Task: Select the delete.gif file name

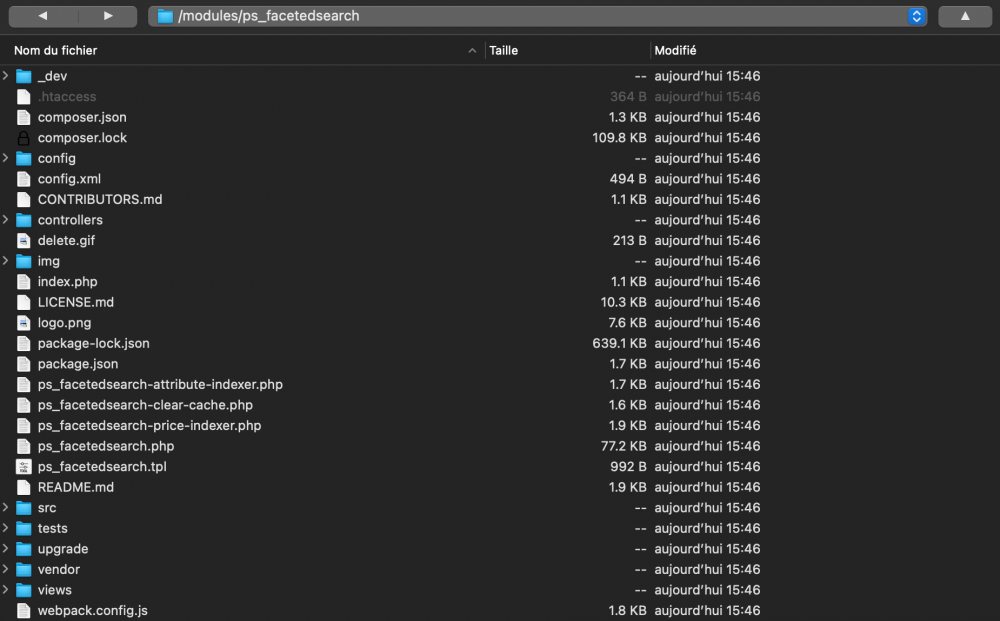Action: [x=66, y=240]
